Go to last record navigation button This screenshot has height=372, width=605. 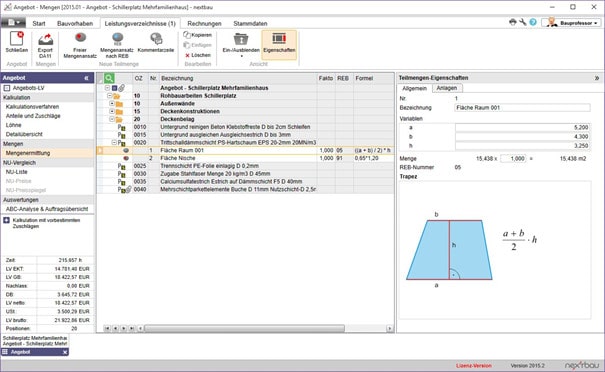click(132, 328)
